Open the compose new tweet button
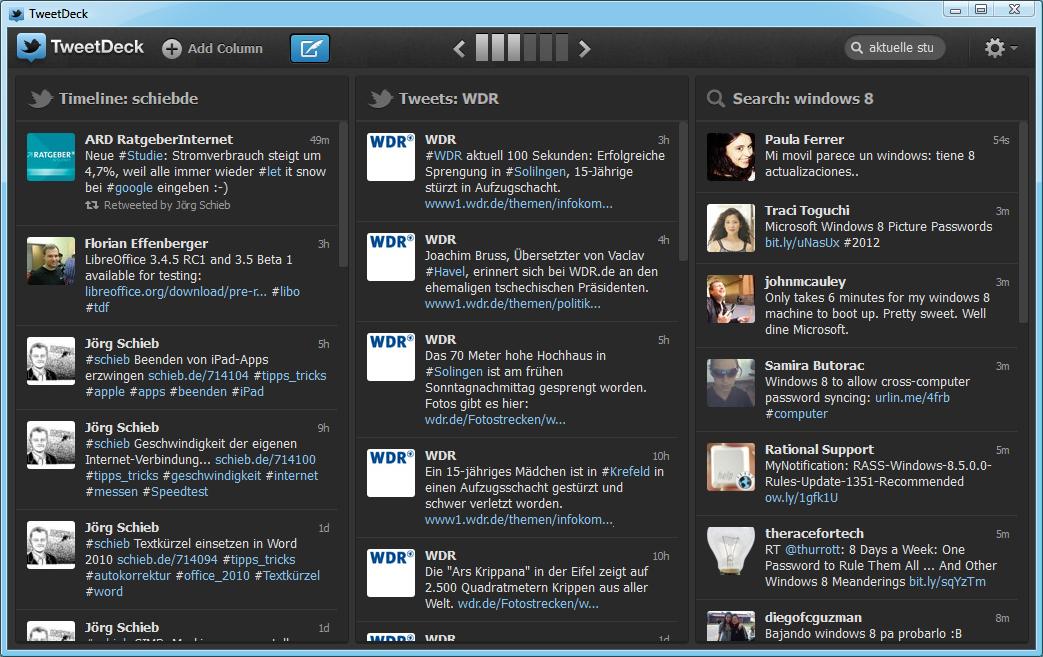 [x=310, y=48]
